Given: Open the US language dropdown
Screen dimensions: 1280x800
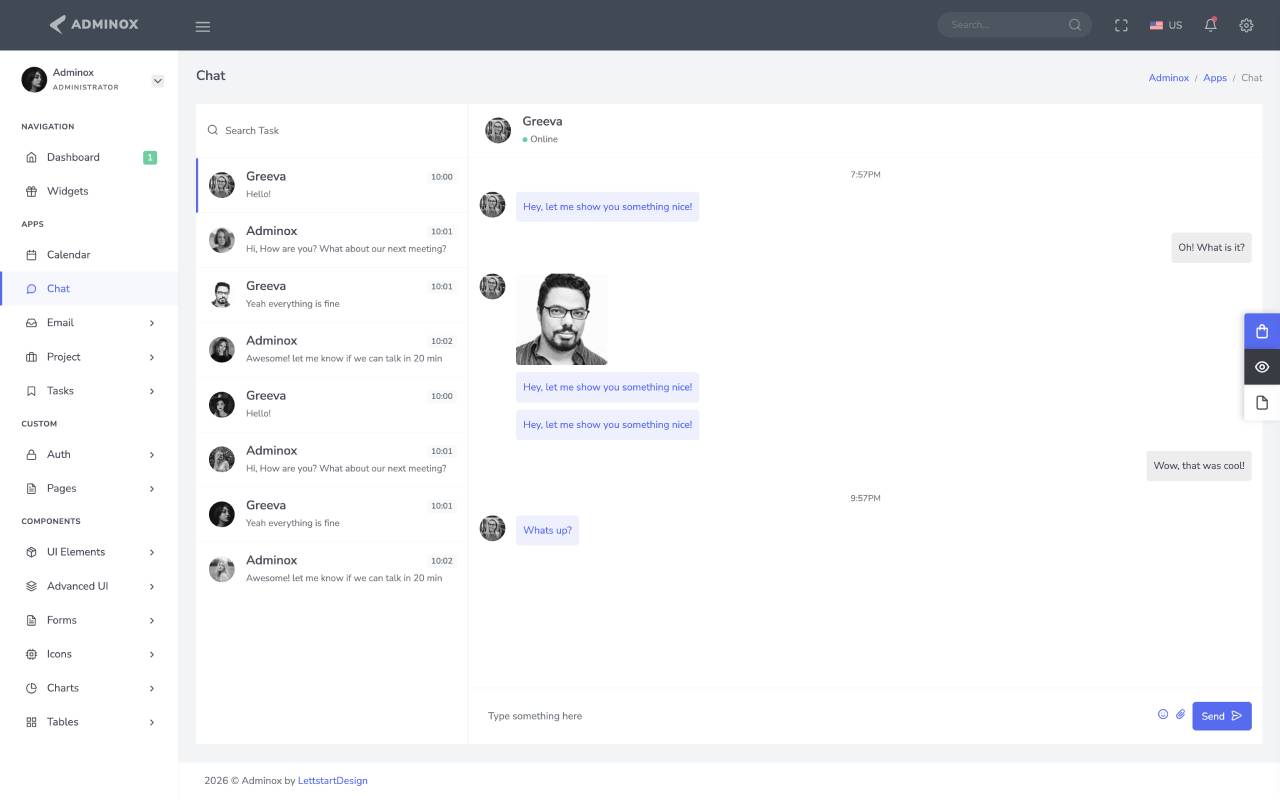Looking at the screenshot, I should [1166, 25].
